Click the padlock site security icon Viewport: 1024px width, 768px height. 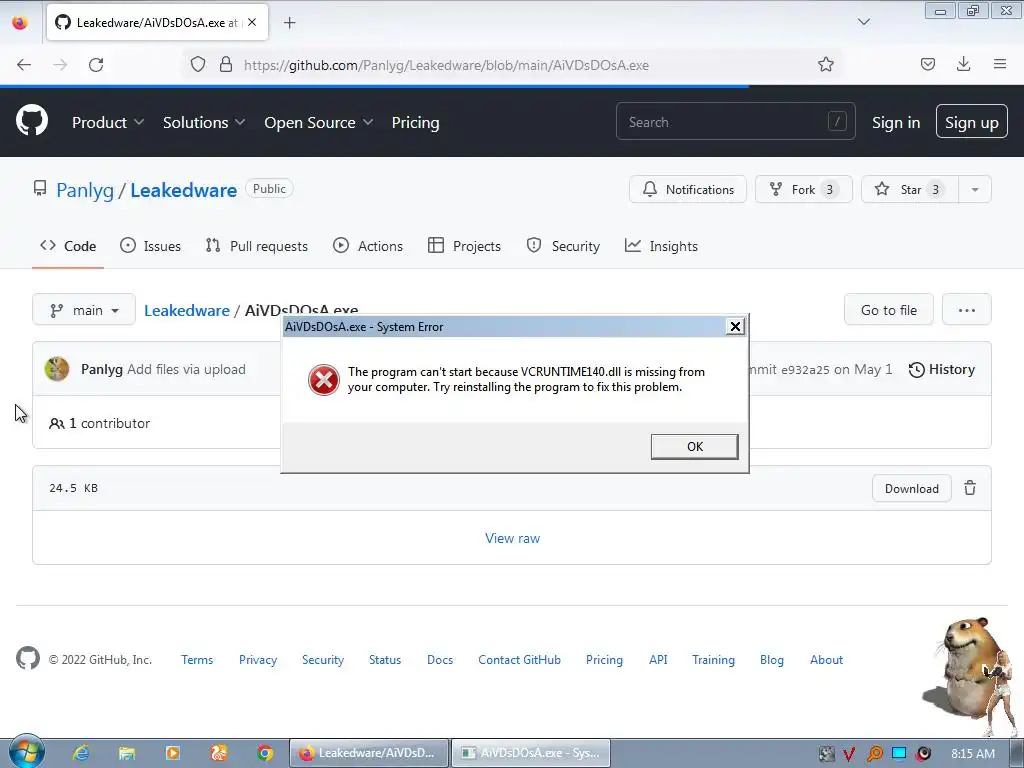(226, 65)
